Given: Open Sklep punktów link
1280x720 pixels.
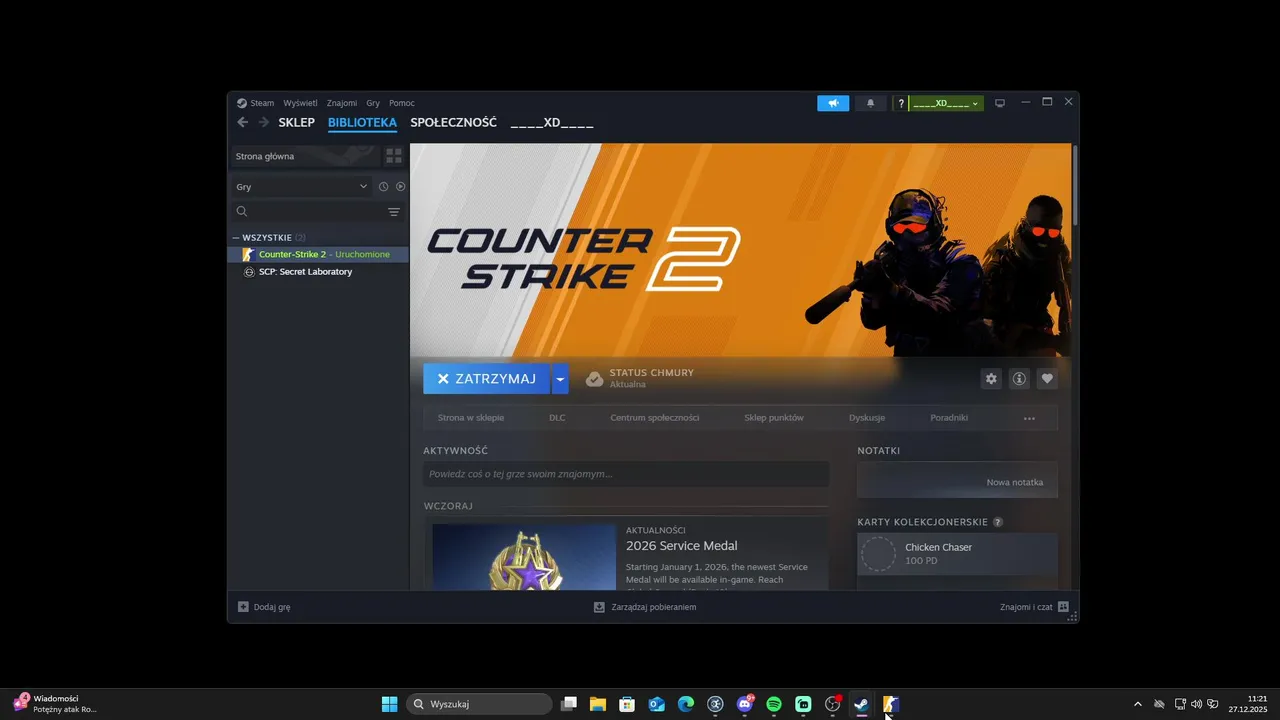Looking at the screenshot, I should point(774,418).
